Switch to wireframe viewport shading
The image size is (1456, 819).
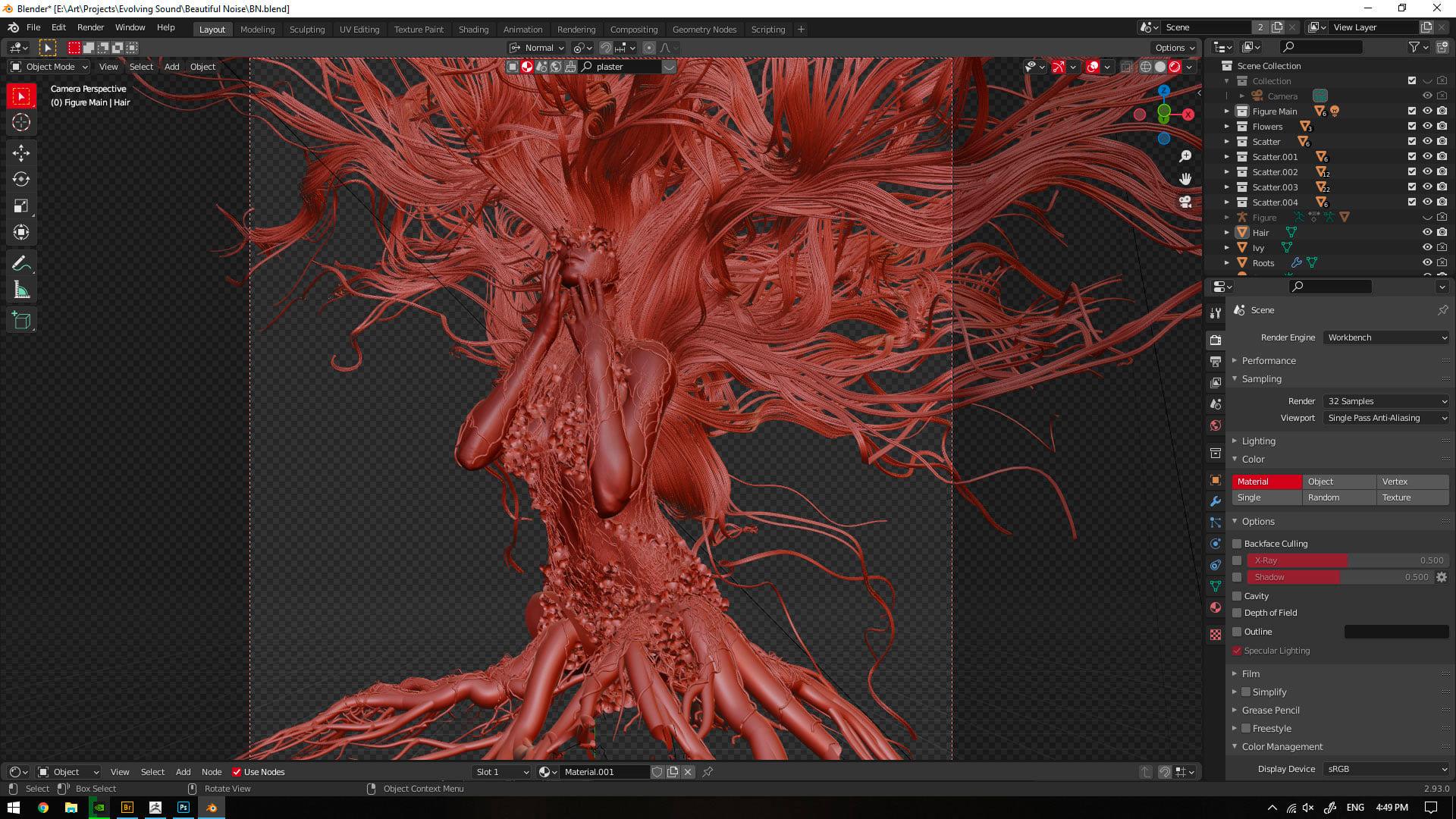(x=1146, y=67)
